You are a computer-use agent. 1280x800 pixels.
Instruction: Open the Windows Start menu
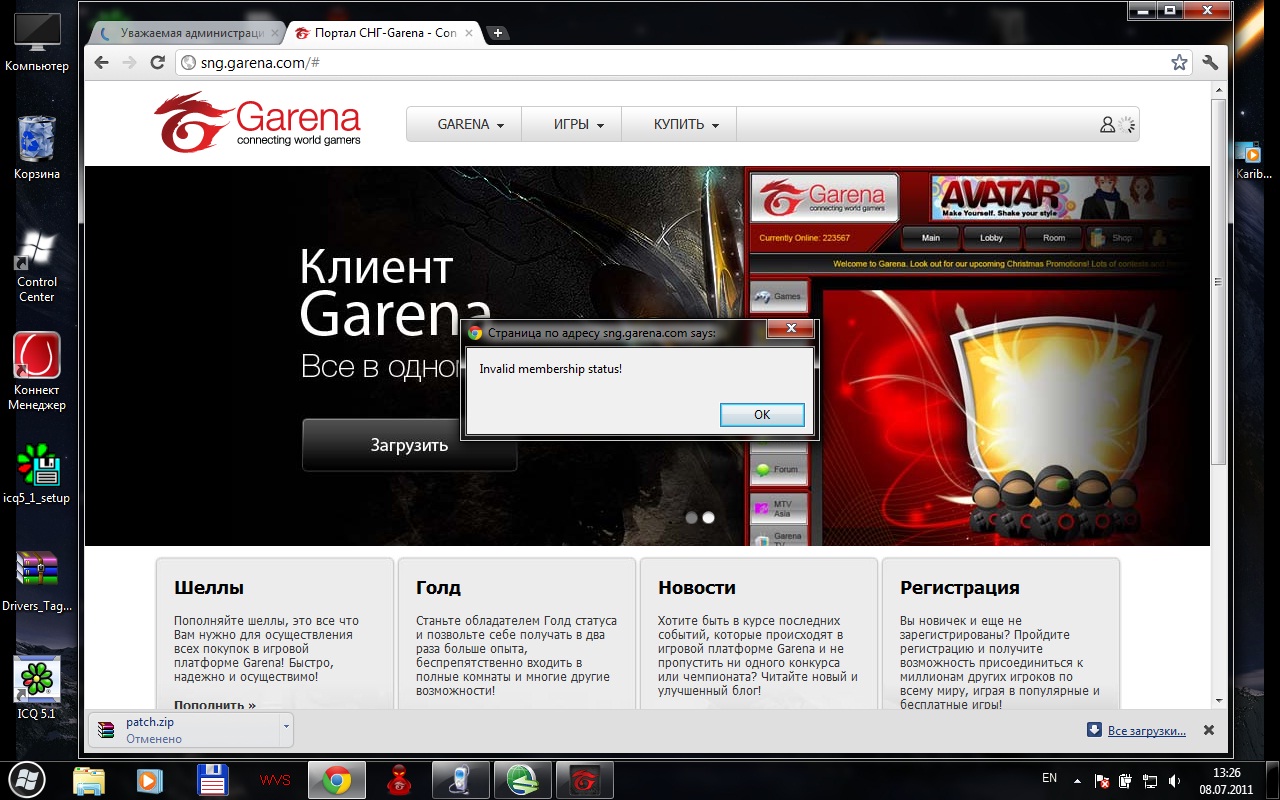27,780
